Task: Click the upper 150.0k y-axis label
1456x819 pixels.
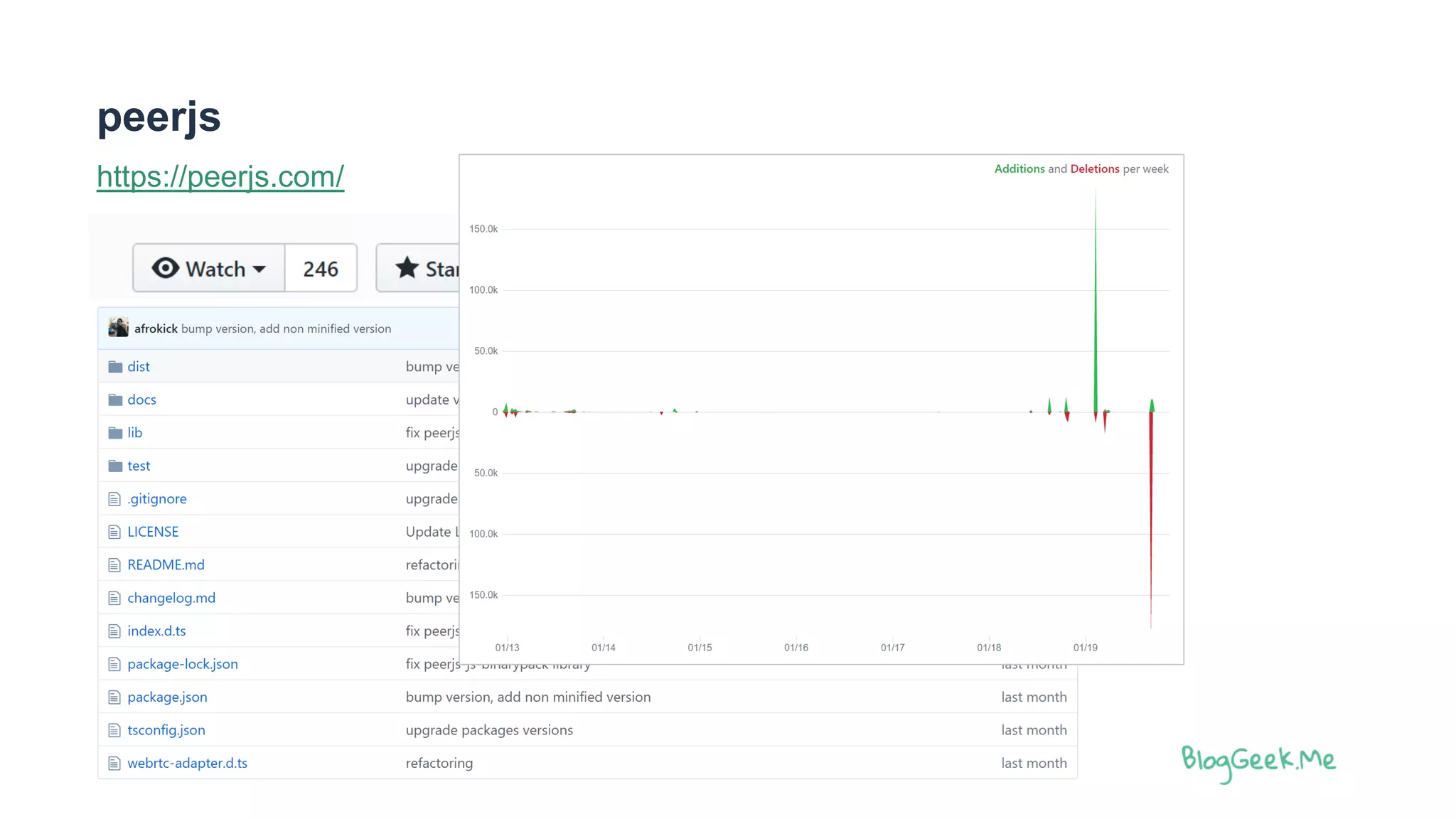Action: tap(483, 229)
